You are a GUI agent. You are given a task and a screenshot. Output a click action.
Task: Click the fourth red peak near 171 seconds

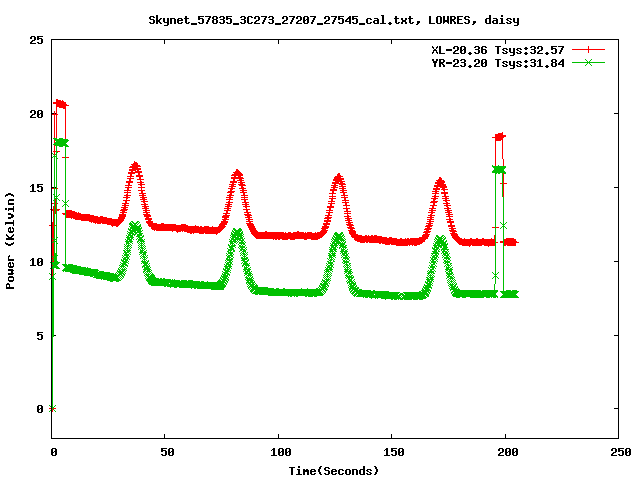click(x=440, y=182)
